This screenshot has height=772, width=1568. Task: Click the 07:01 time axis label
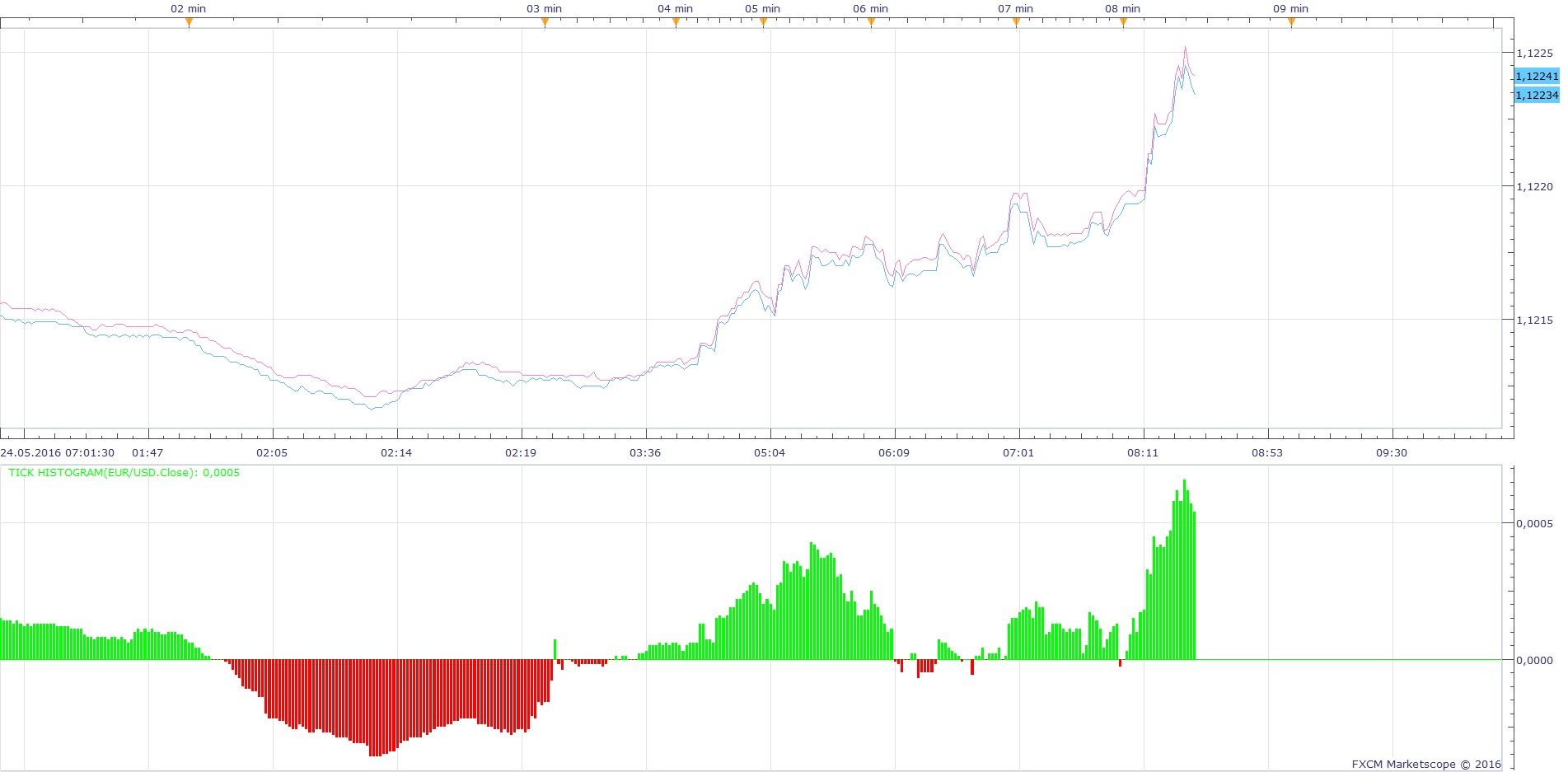[1018, 453]
